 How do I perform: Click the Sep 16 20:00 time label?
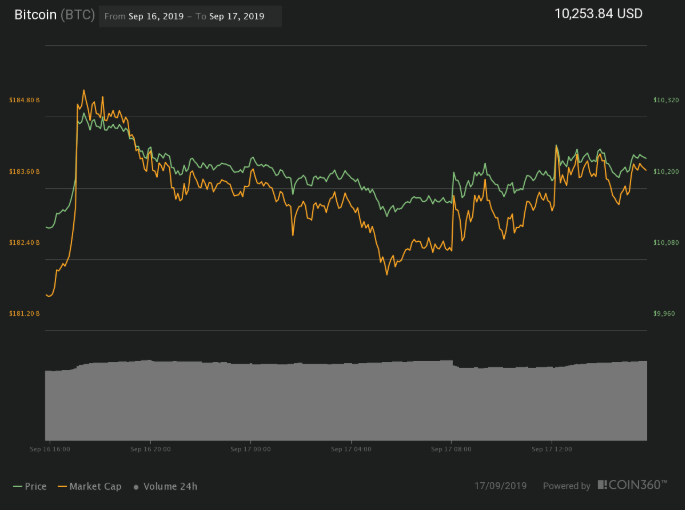[x=150, y=449]
